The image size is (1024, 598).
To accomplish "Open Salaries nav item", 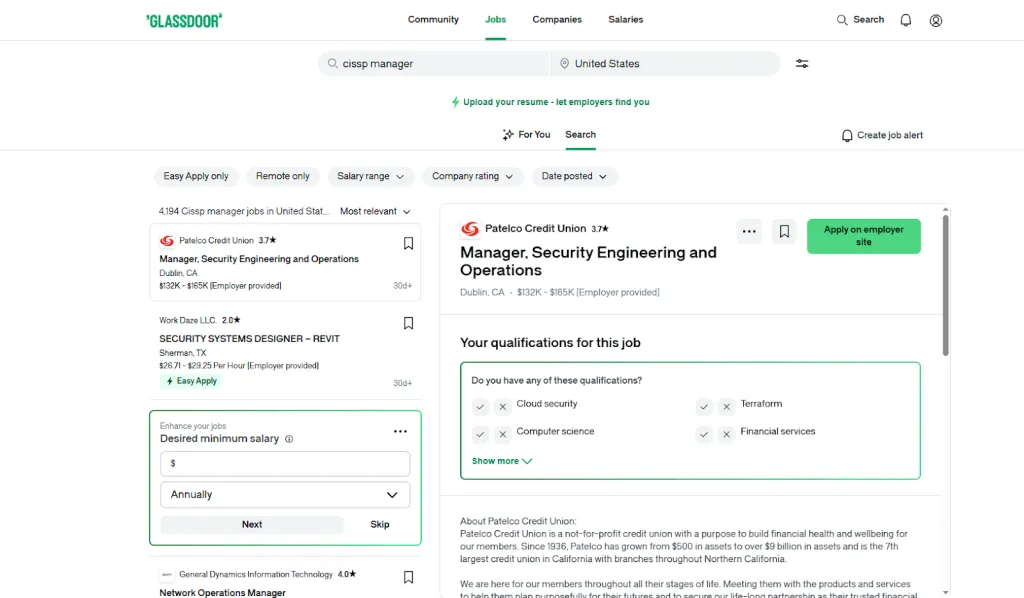I will [626, 20].
